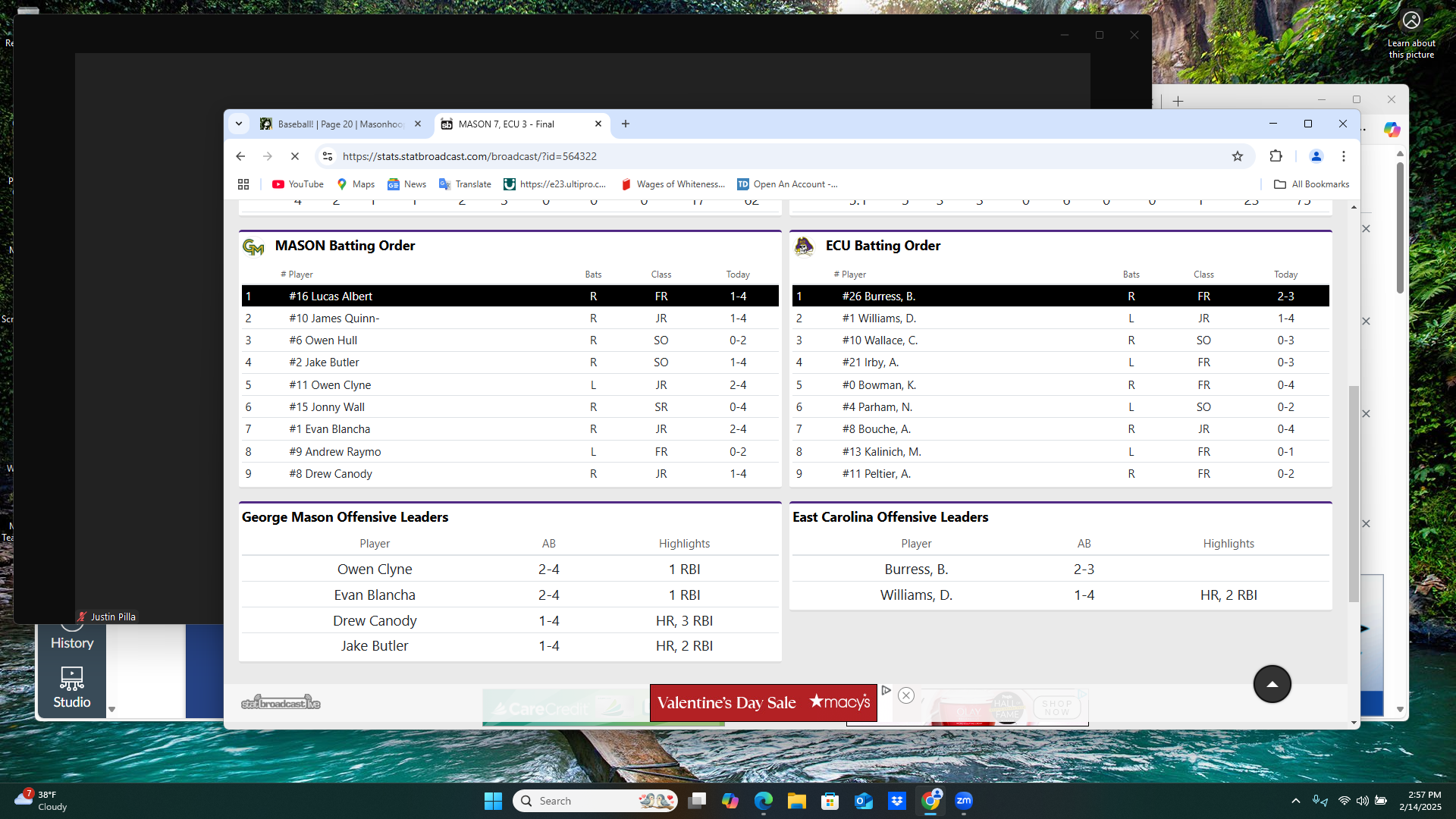Open the Apps grid in bookmarks bar

tap(243, 184)
